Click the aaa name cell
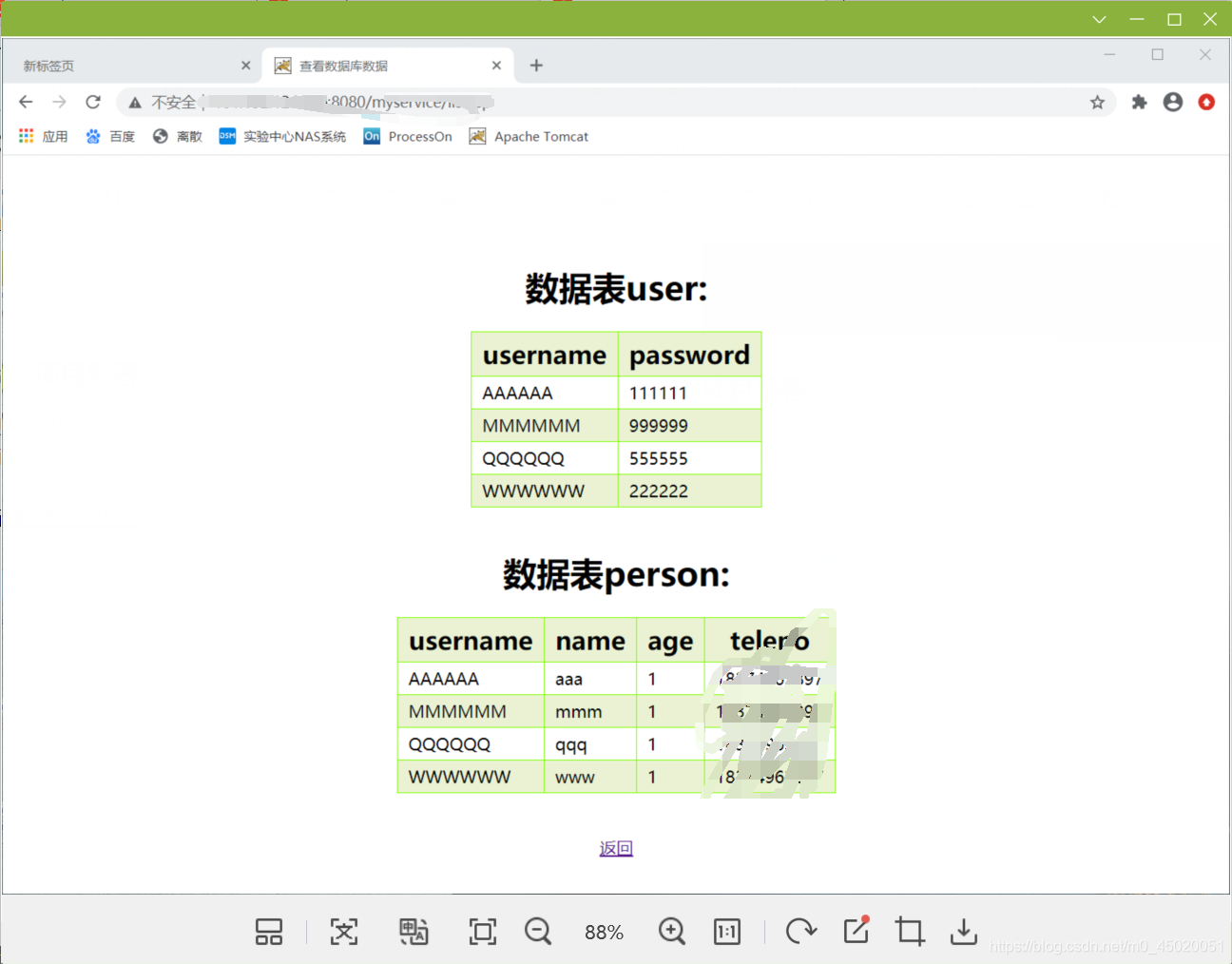Viewport: 1232px width, 964px height. (x=590, y=679)
